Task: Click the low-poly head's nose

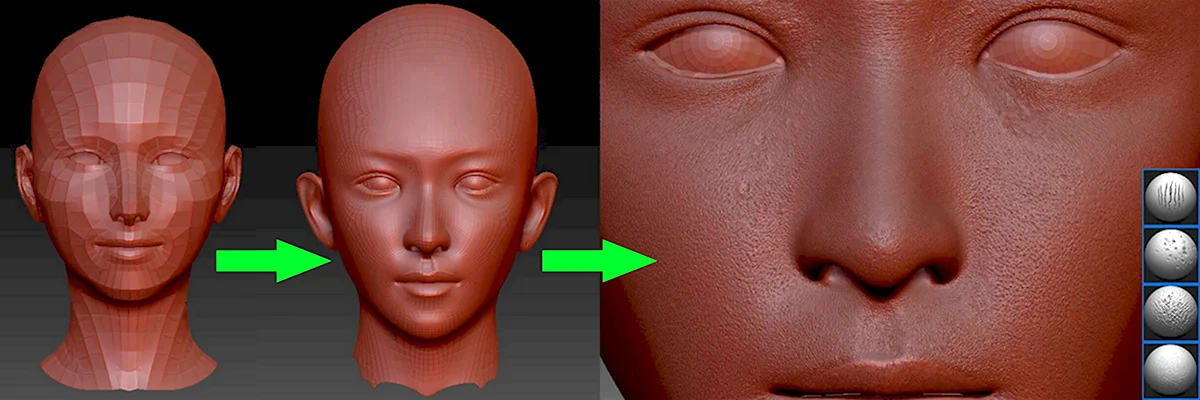Action: [129, 206]
